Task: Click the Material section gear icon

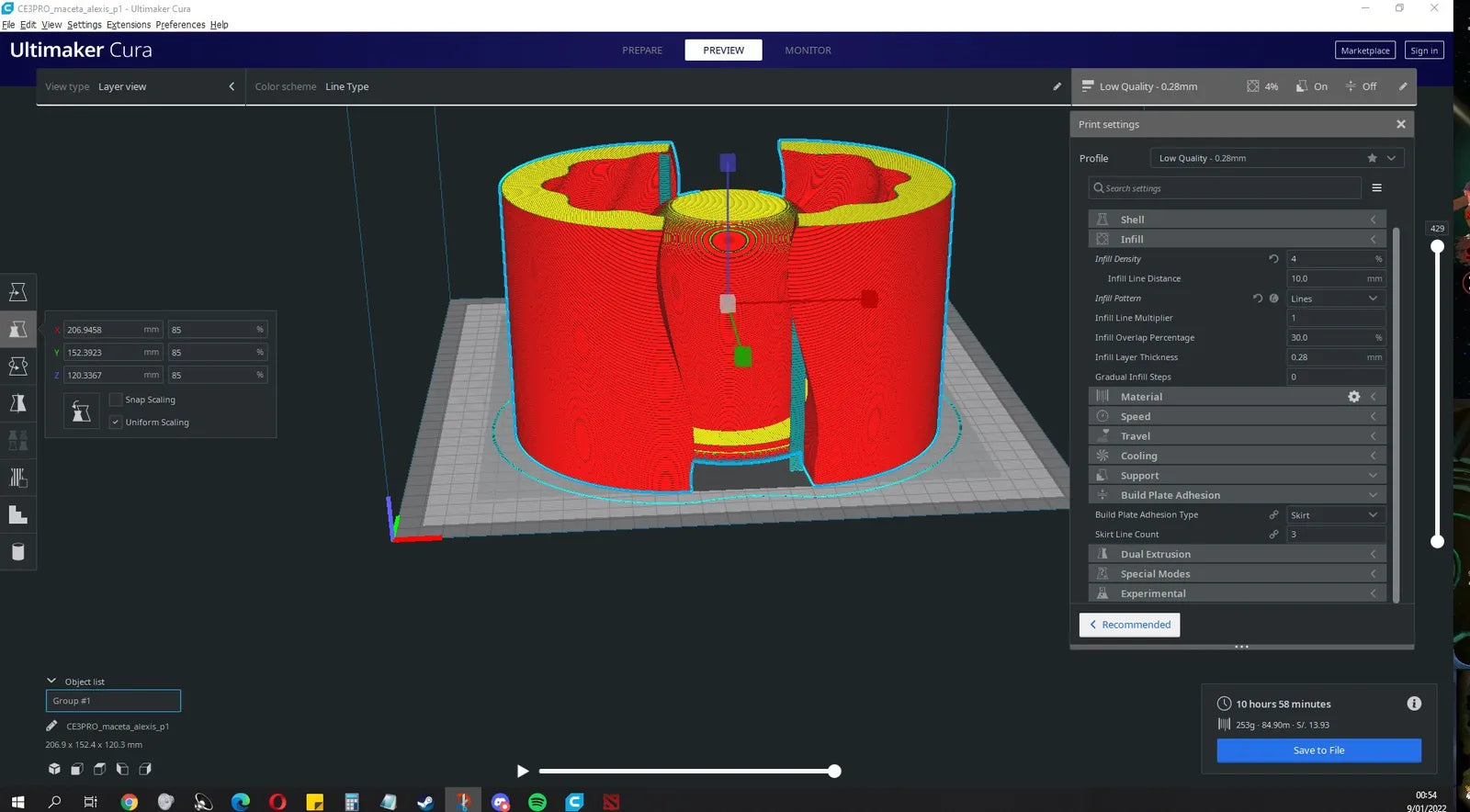Action: point(1353,397)
